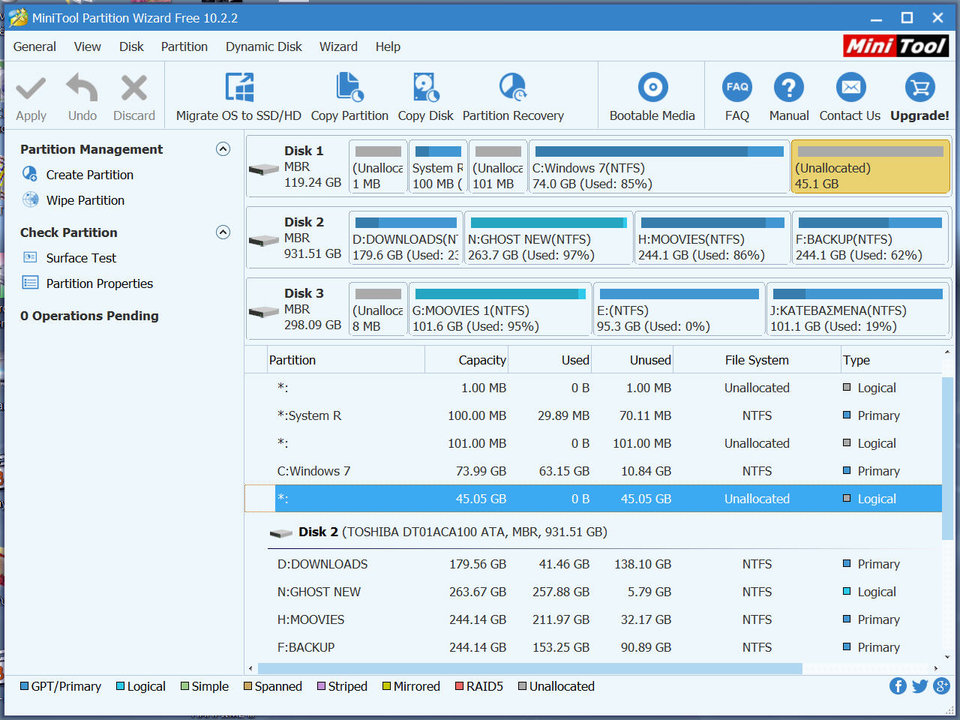Viewport: 960px width, 720px height.
Task: Click Create Partition in the sidebar
Action: click(x=89, y=175)
